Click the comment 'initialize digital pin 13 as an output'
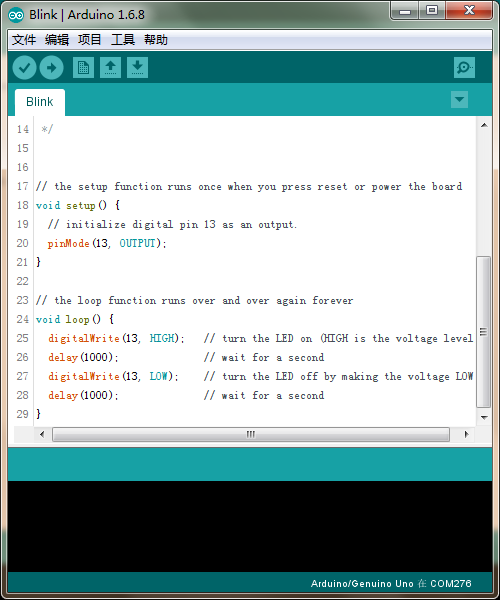 click(x=181, y=225)
